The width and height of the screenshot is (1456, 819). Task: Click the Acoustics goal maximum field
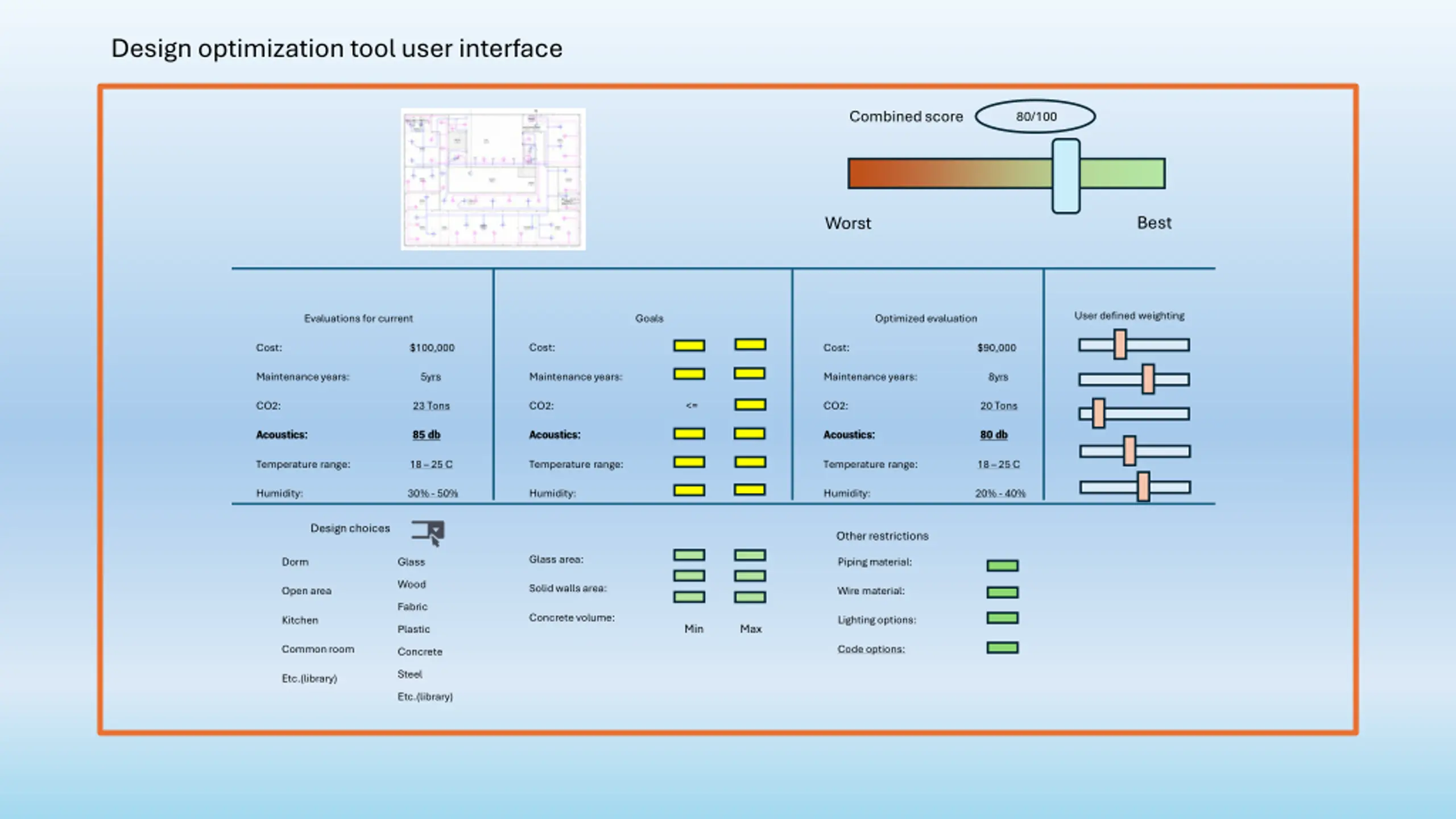click(750, 433)
